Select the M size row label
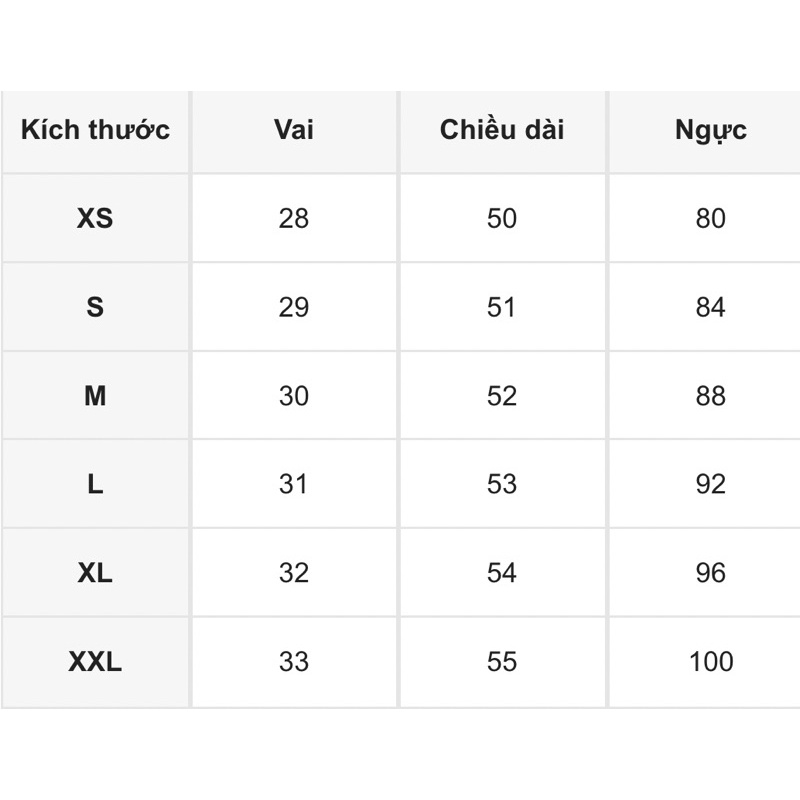The image size is (800, 800). coord(95,396)
